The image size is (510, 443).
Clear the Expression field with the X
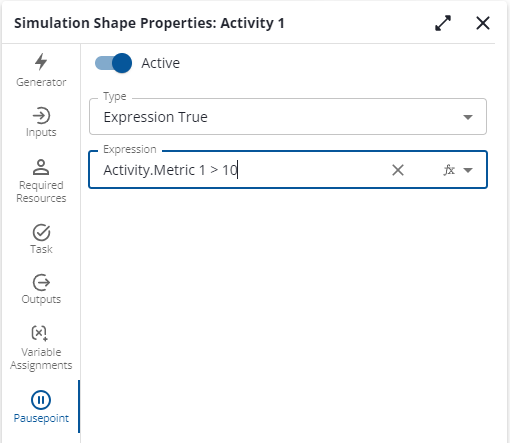click(x=398, y=170)
